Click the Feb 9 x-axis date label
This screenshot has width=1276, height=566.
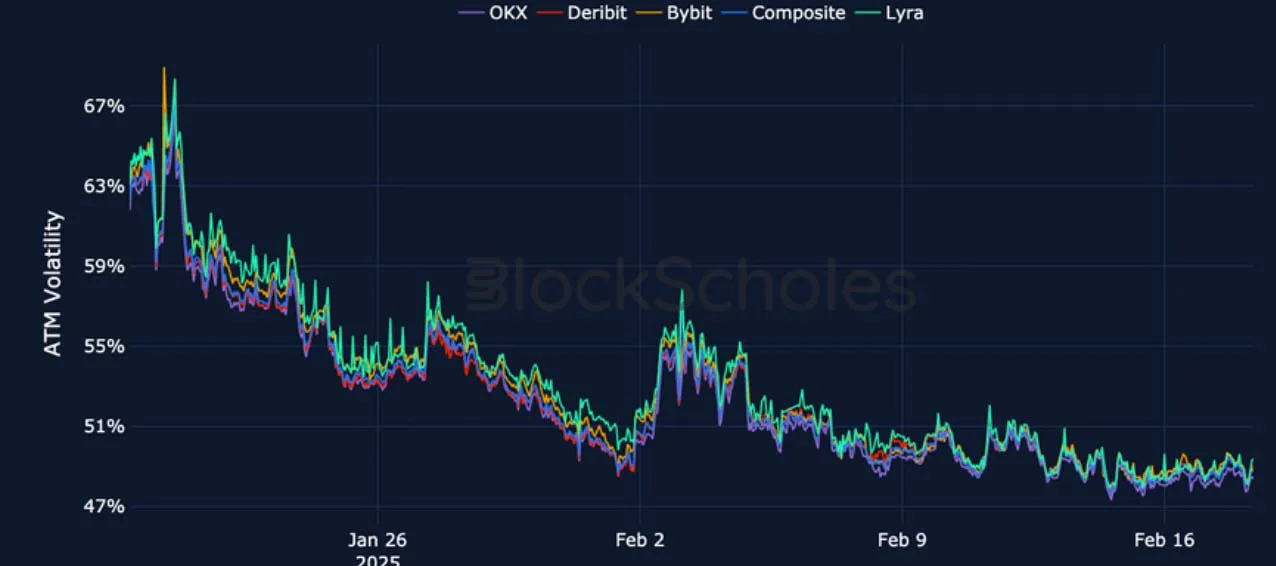click(x=902, y=540)
